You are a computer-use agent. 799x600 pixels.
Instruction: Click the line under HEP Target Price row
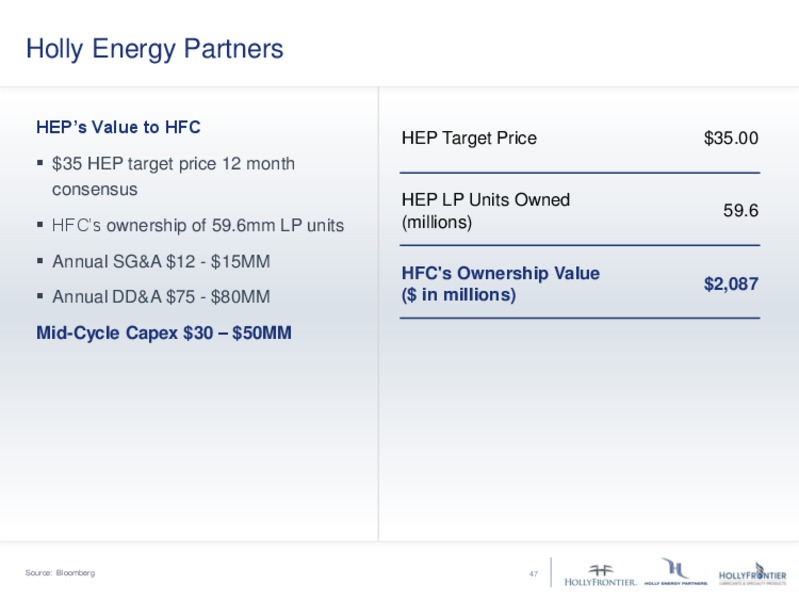click(580, 173)
